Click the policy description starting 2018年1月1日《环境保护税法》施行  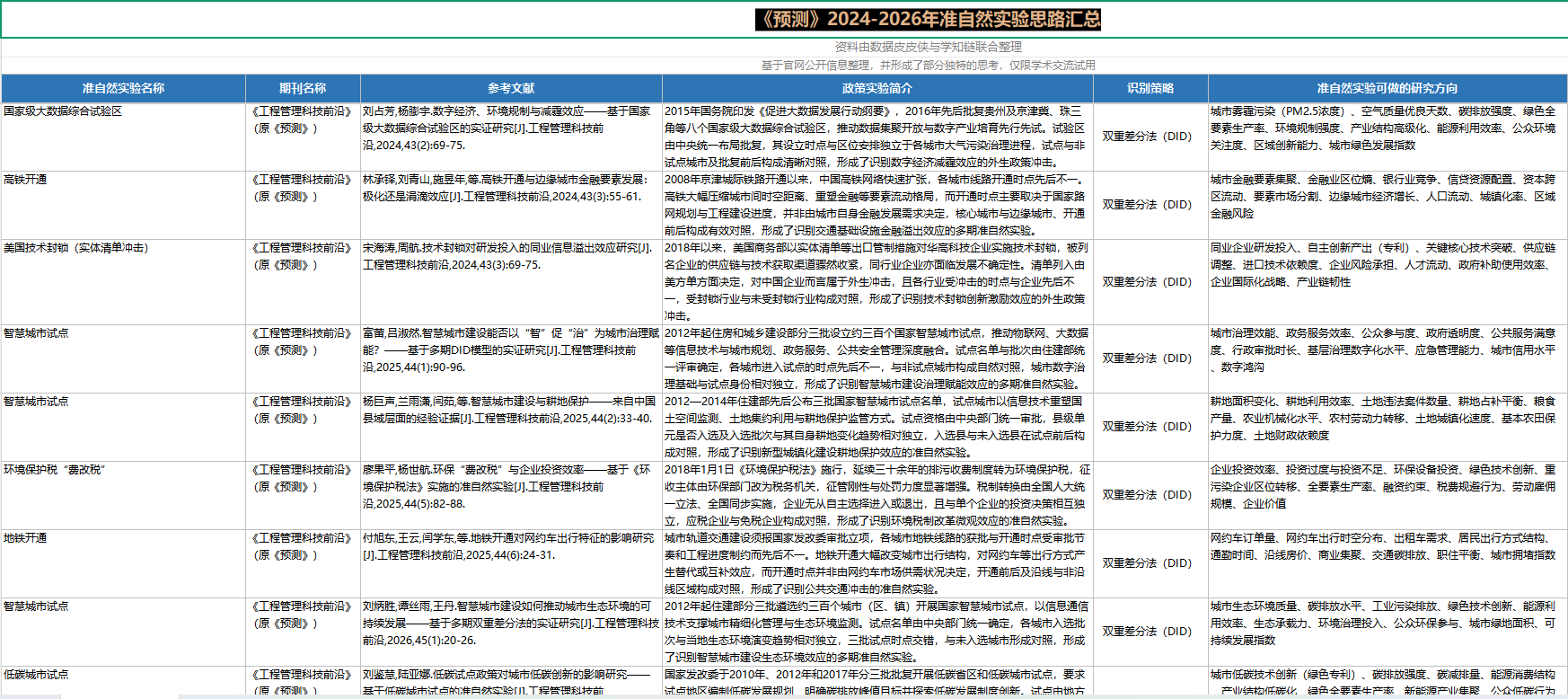coord(877,495)
